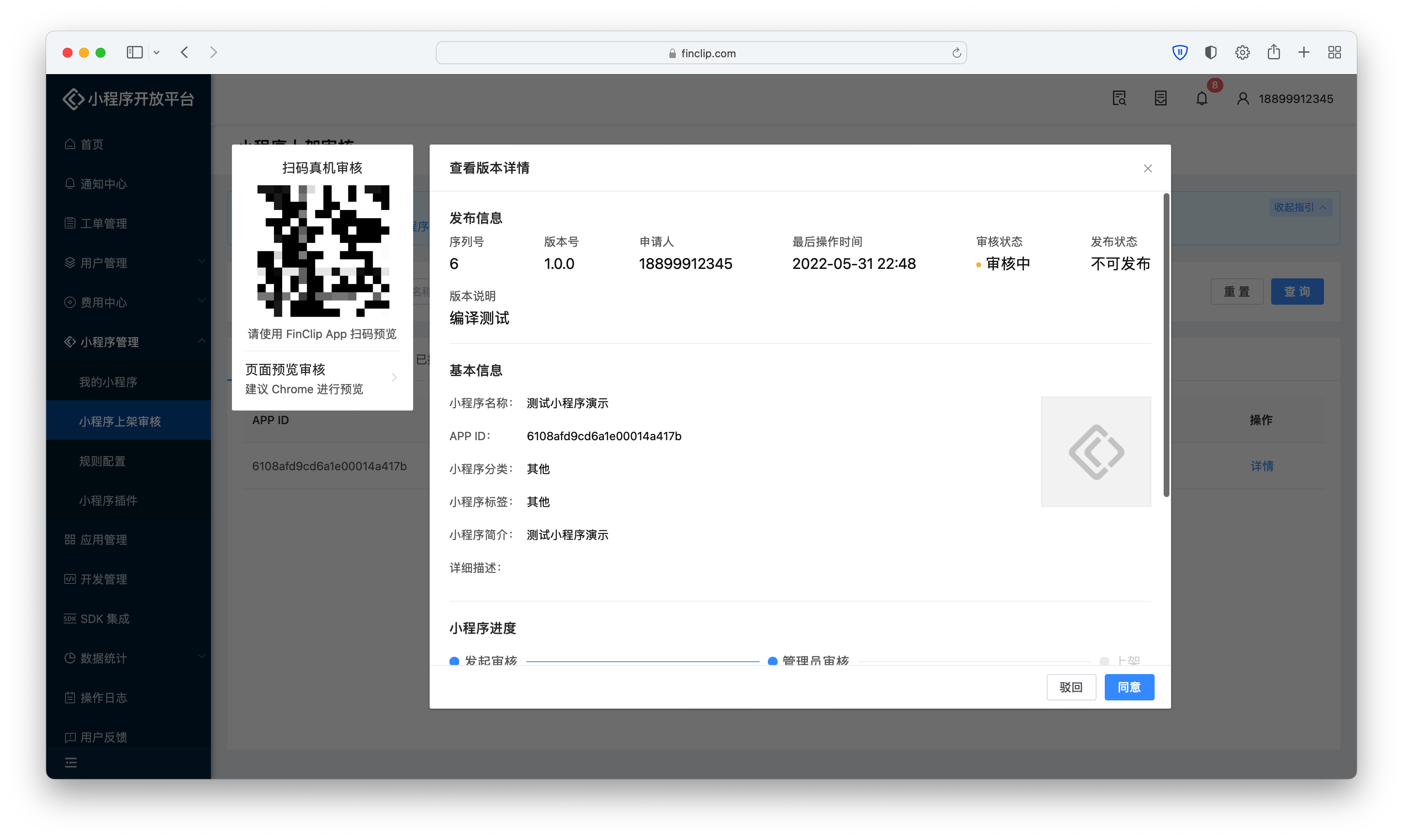This screenshot has width=1403, height=840.
Task: Close the 查看版本详情 dialog
Action: pos(1148,168)
